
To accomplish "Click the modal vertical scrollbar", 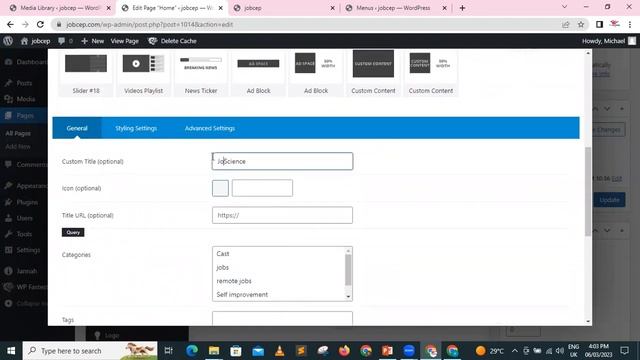I will (588, 191).
